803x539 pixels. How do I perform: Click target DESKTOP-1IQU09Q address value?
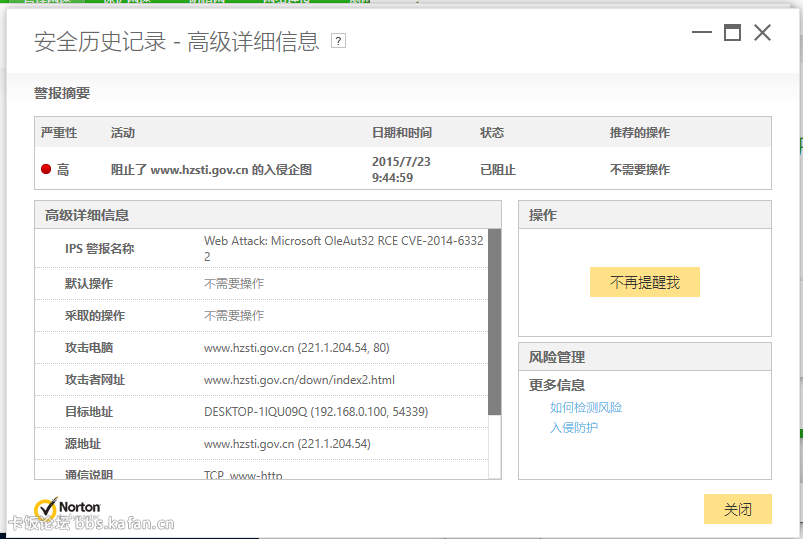coord(316,411)
